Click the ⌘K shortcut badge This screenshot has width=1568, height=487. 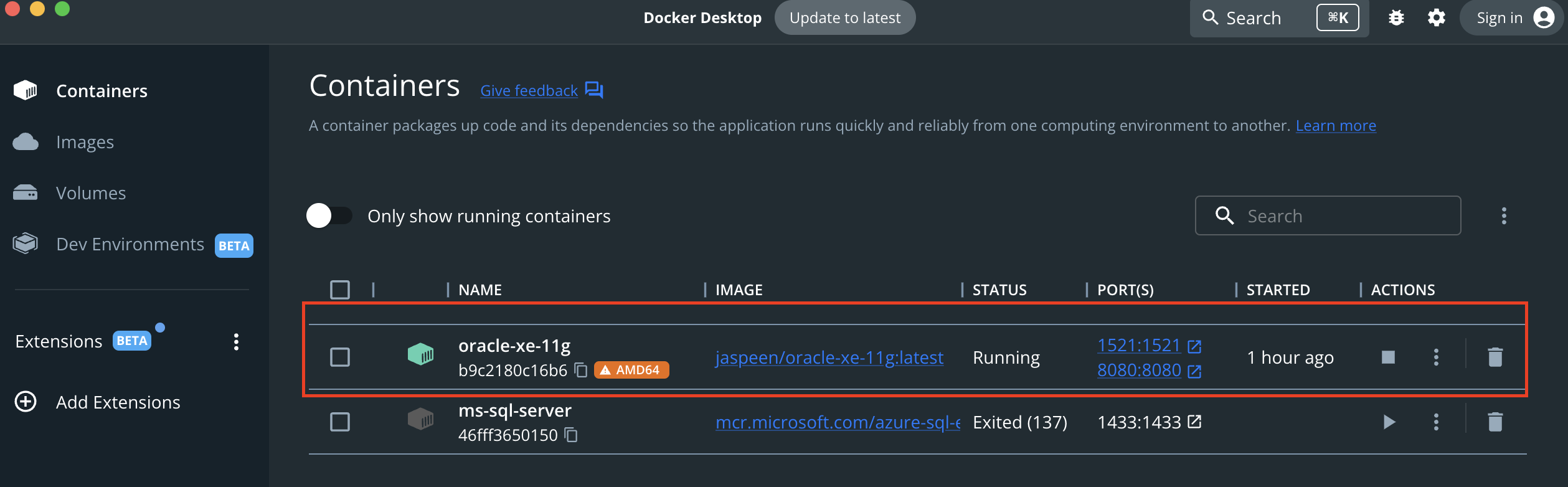[1338, 17]
